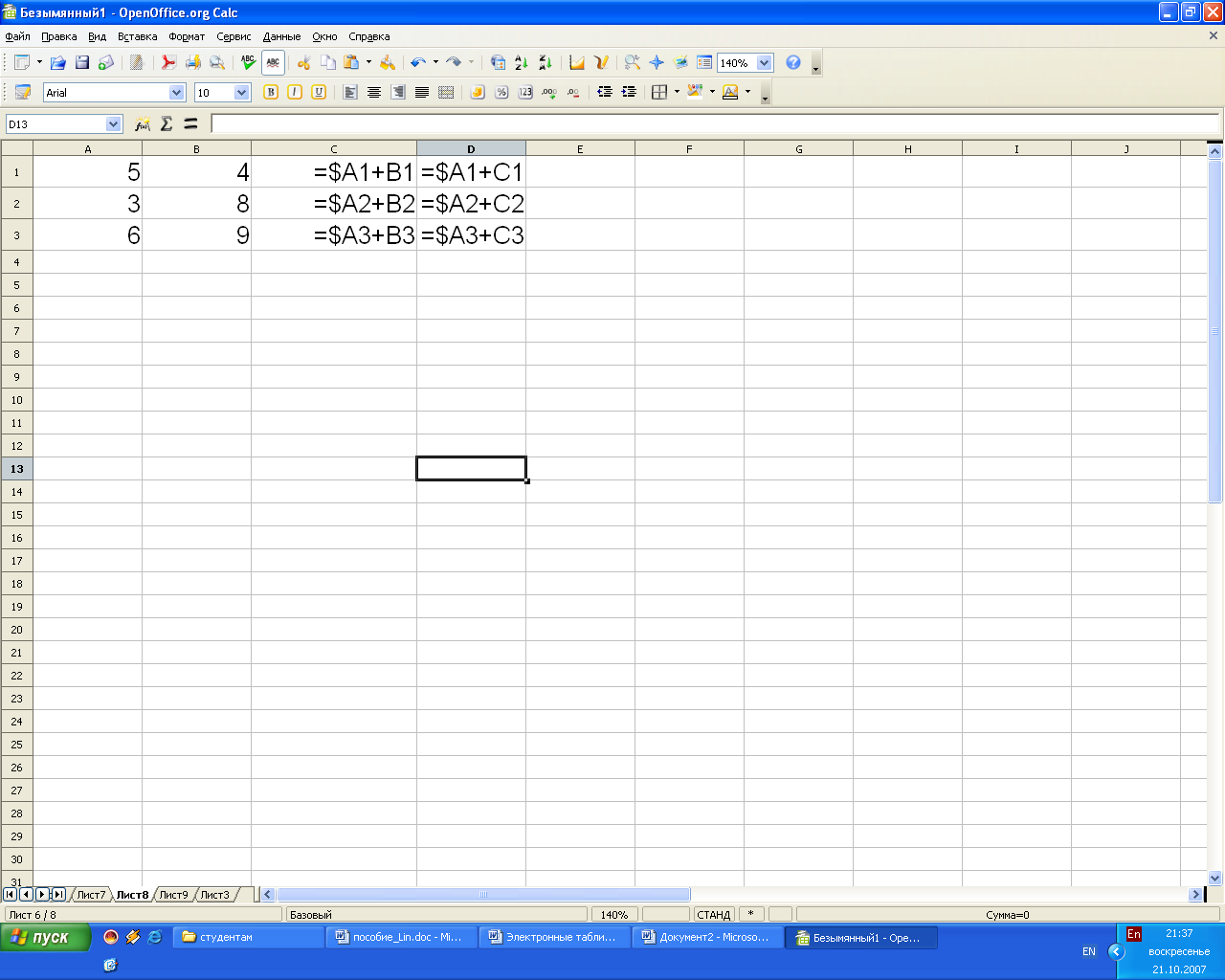Image resolution: width=1225 pixels, height=980 pixels.
Task: Apply currency number format
Action: pyautogui.click(x=478, y=92)
